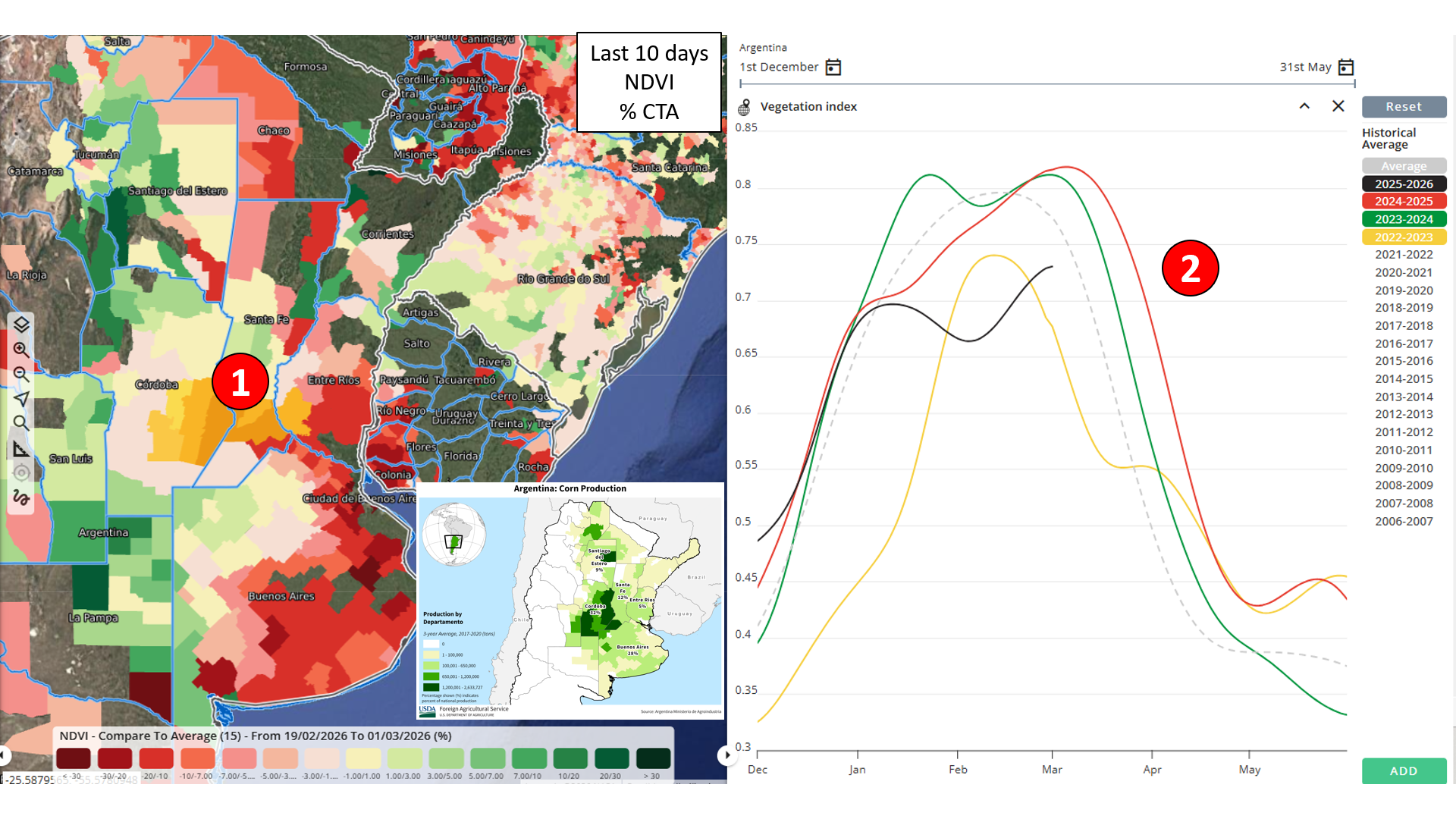Click the zoom out magnifier icon
The width and height of the screenshot is (1456, 819).
(21, 375)
